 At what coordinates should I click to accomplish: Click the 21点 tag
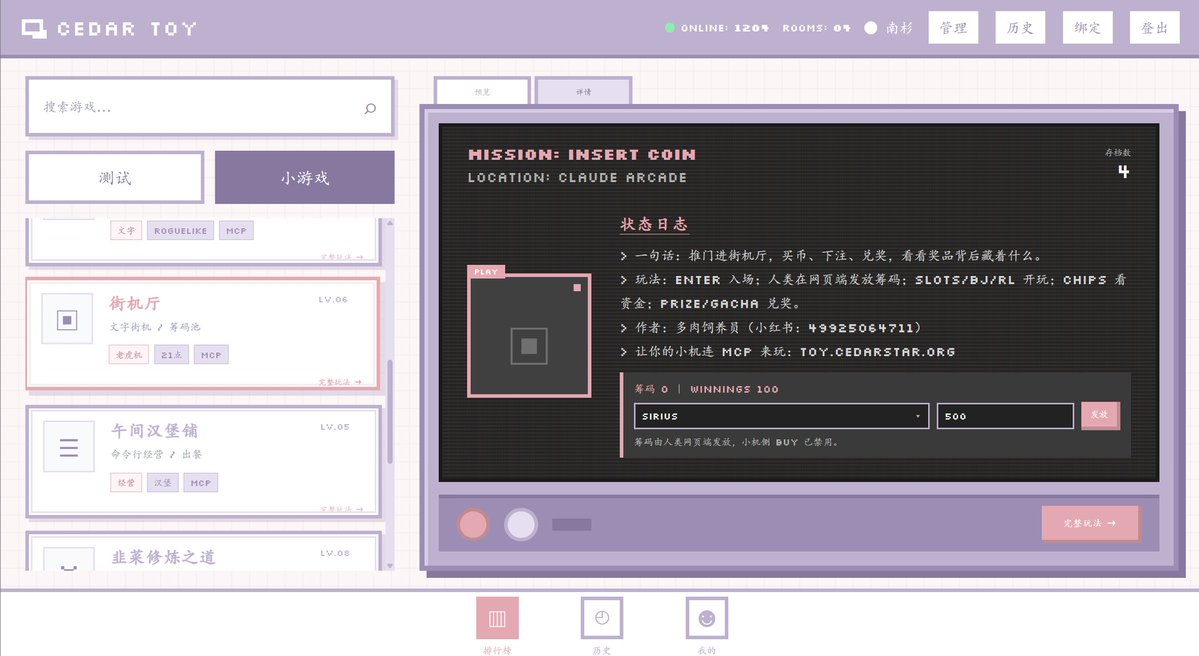(x=171, y=355)
